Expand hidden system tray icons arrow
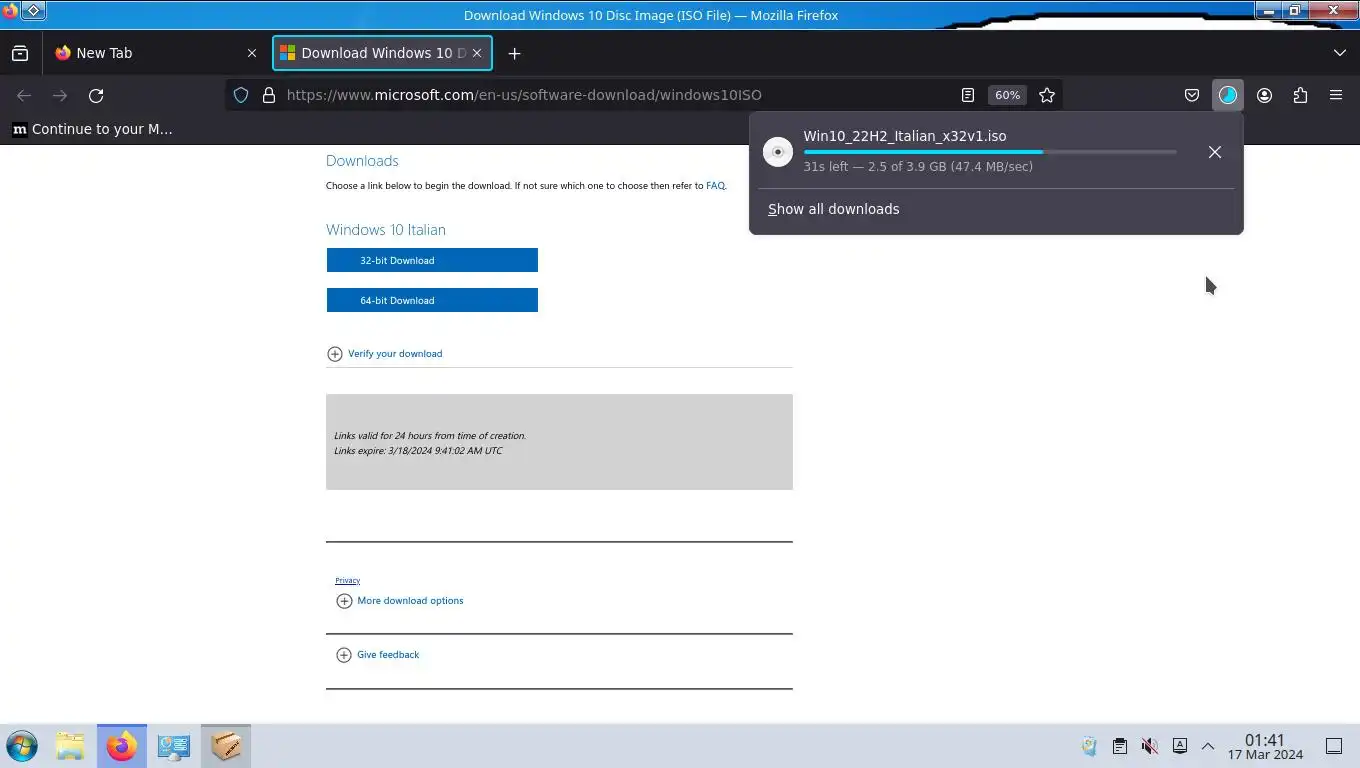 [1208, 746]
